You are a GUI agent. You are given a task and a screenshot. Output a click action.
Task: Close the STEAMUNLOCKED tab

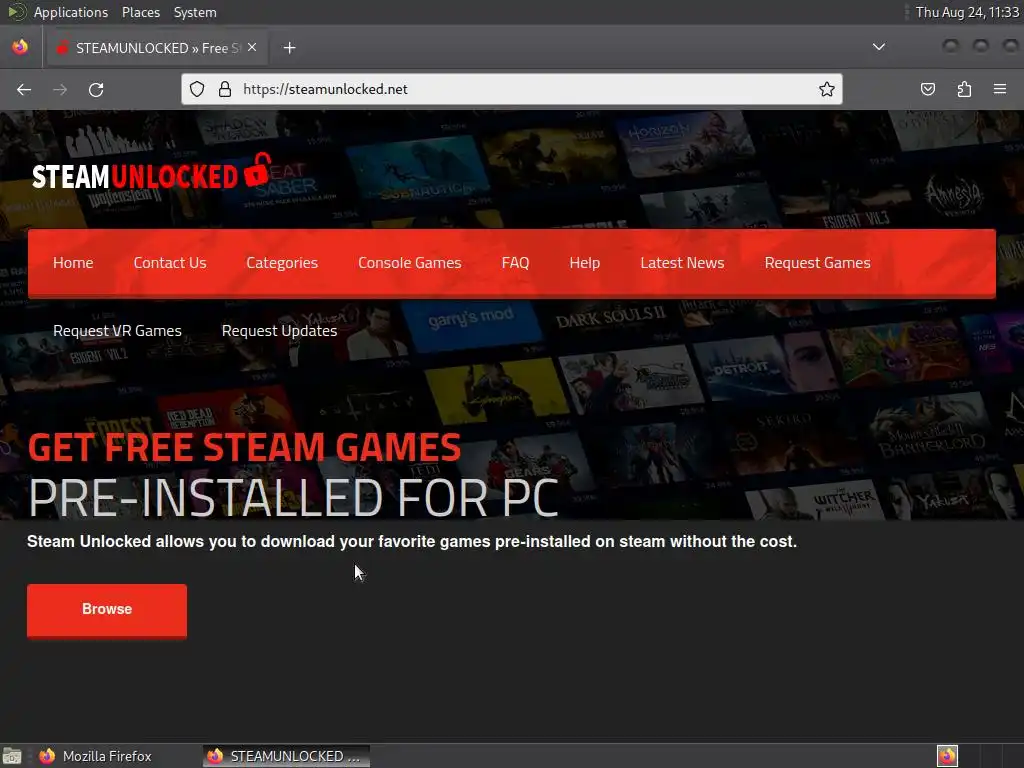pyautogui.click(x=252, y=47)
